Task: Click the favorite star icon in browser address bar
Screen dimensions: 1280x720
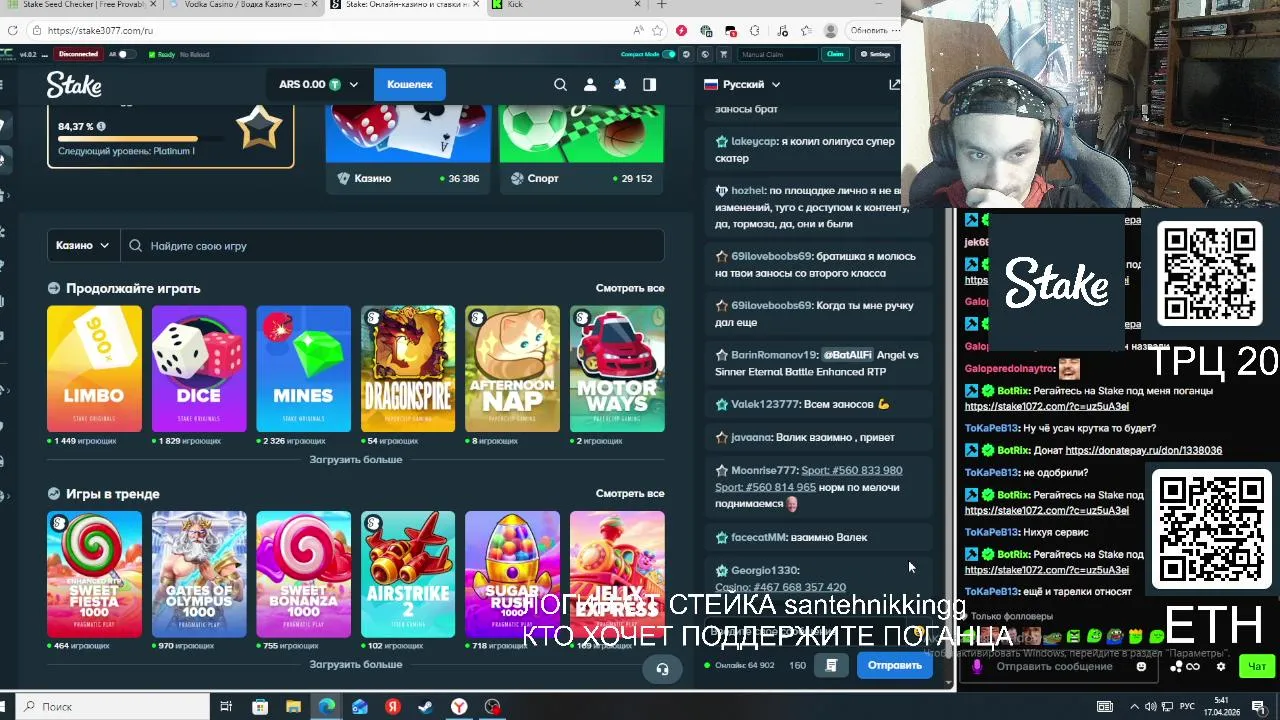Action: [657, 31]
